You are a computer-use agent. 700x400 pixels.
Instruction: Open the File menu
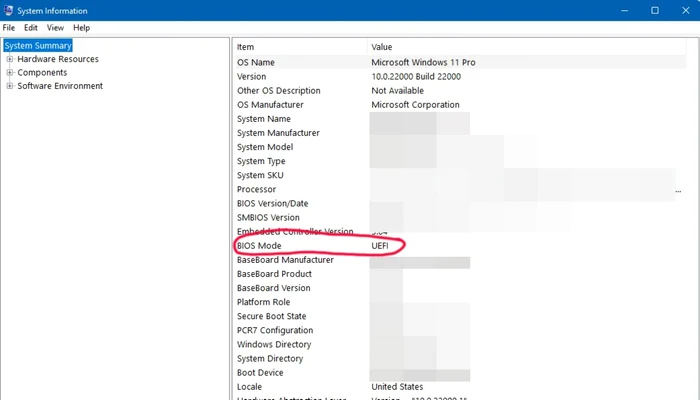8,28
